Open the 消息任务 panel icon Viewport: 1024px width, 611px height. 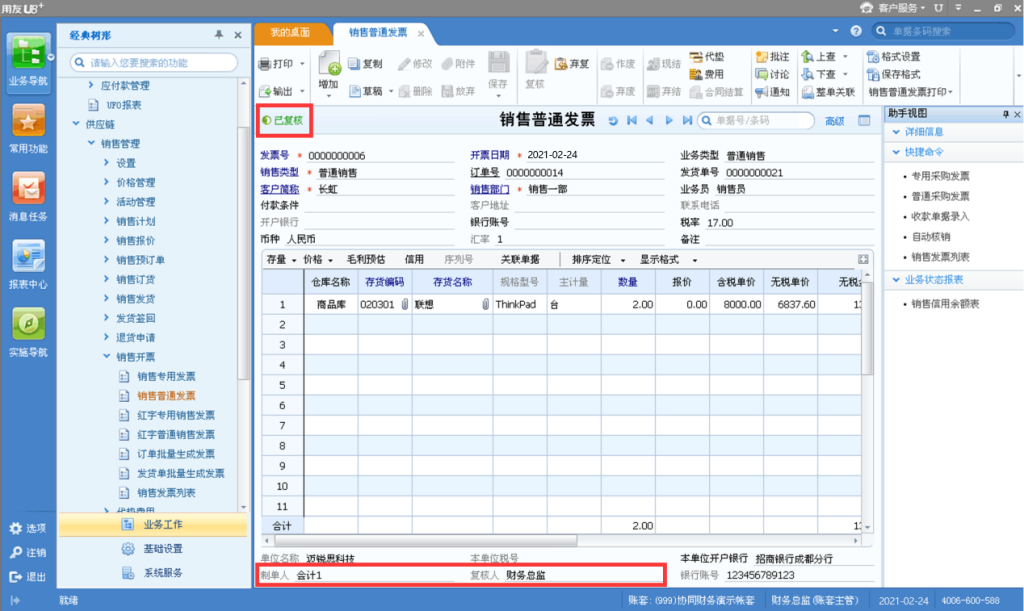coord(27,195)
